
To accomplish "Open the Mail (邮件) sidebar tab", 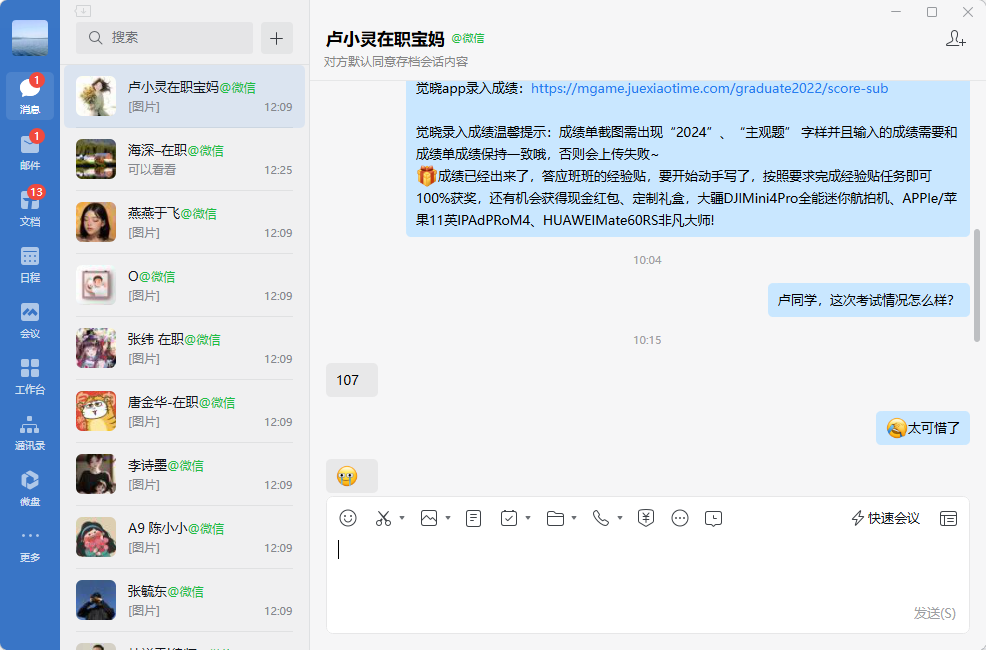I will point(30,151).
